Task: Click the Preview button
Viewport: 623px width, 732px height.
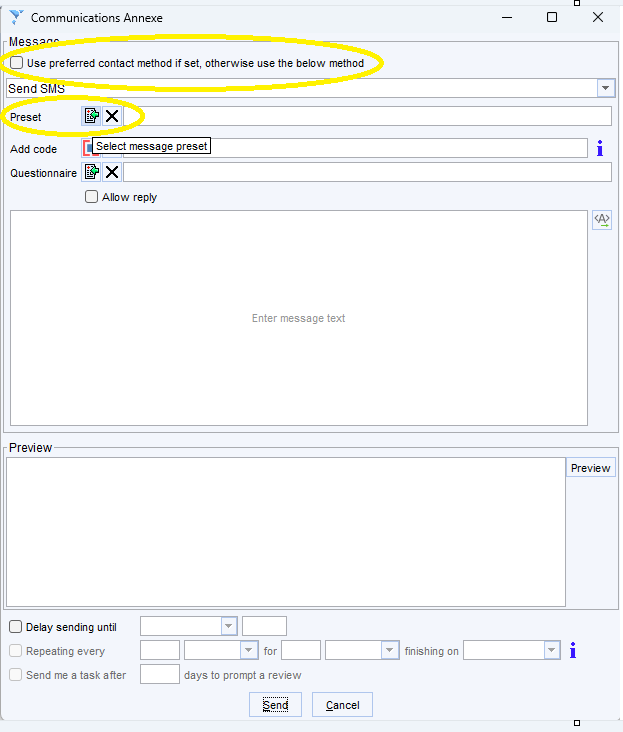Action: [x=590, y=468]
